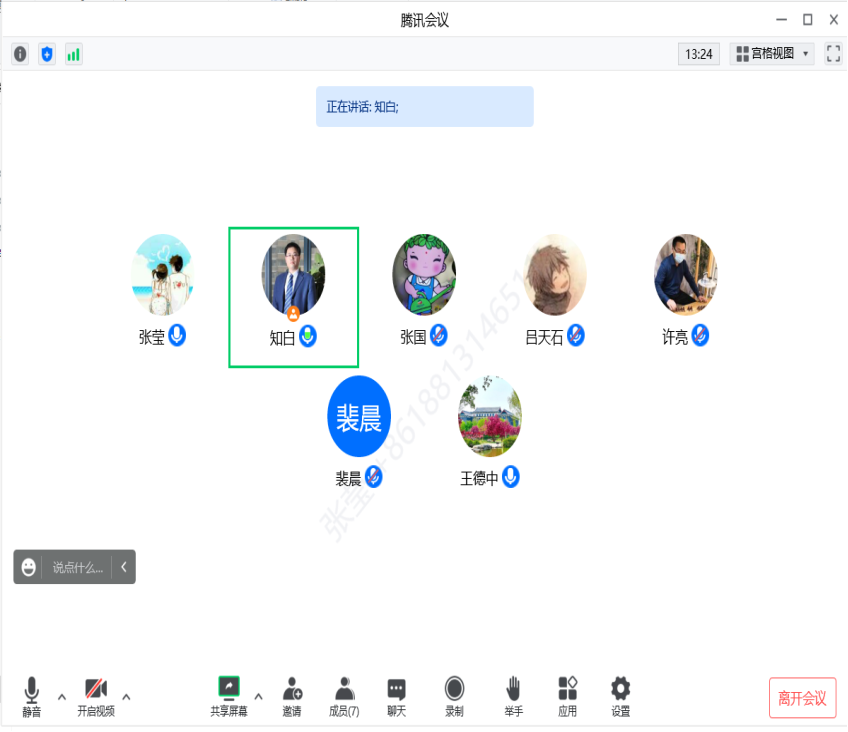
Task: Select 王德中's avatar thumbnail
Action: tap(489, 418)
